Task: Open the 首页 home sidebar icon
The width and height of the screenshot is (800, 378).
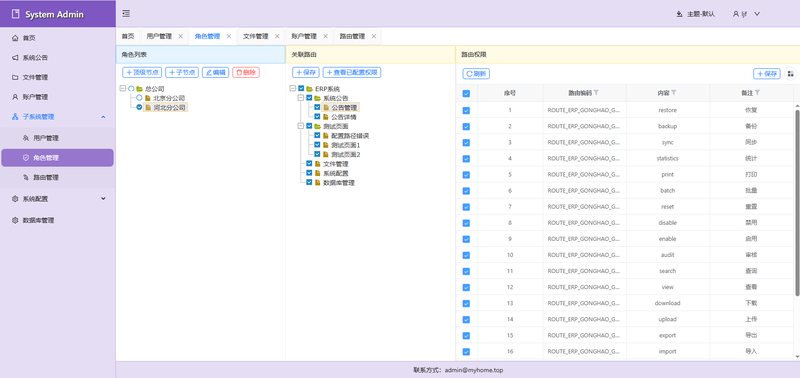Action: pos(15,38)
